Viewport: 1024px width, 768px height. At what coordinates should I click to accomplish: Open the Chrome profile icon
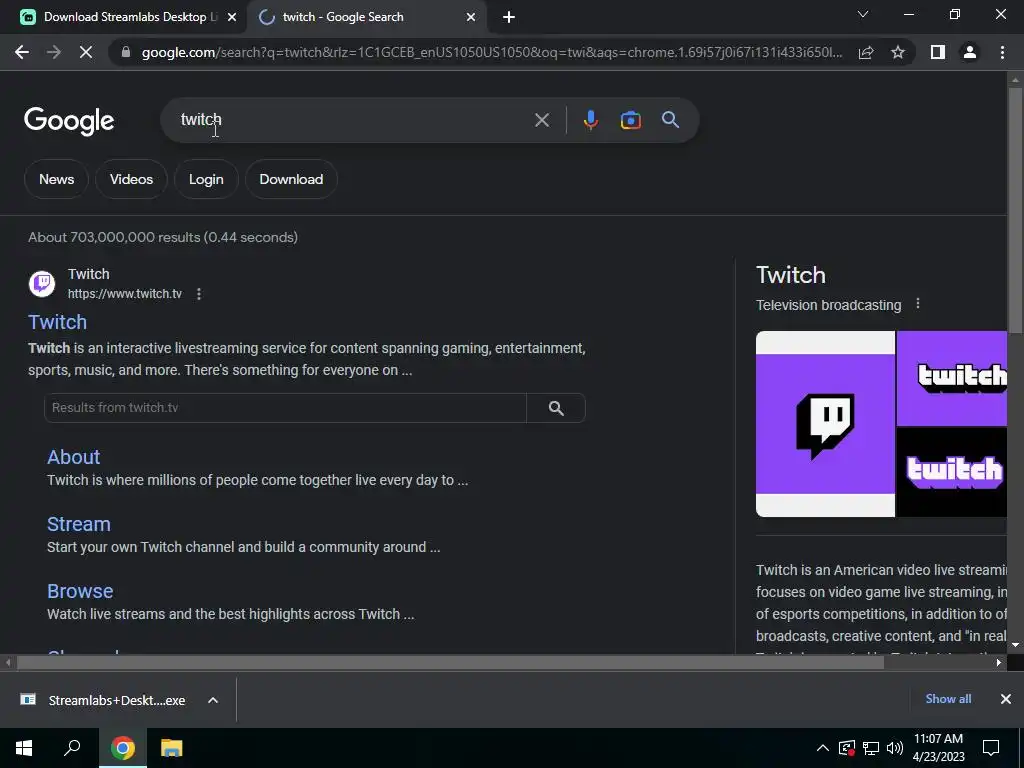970,52
